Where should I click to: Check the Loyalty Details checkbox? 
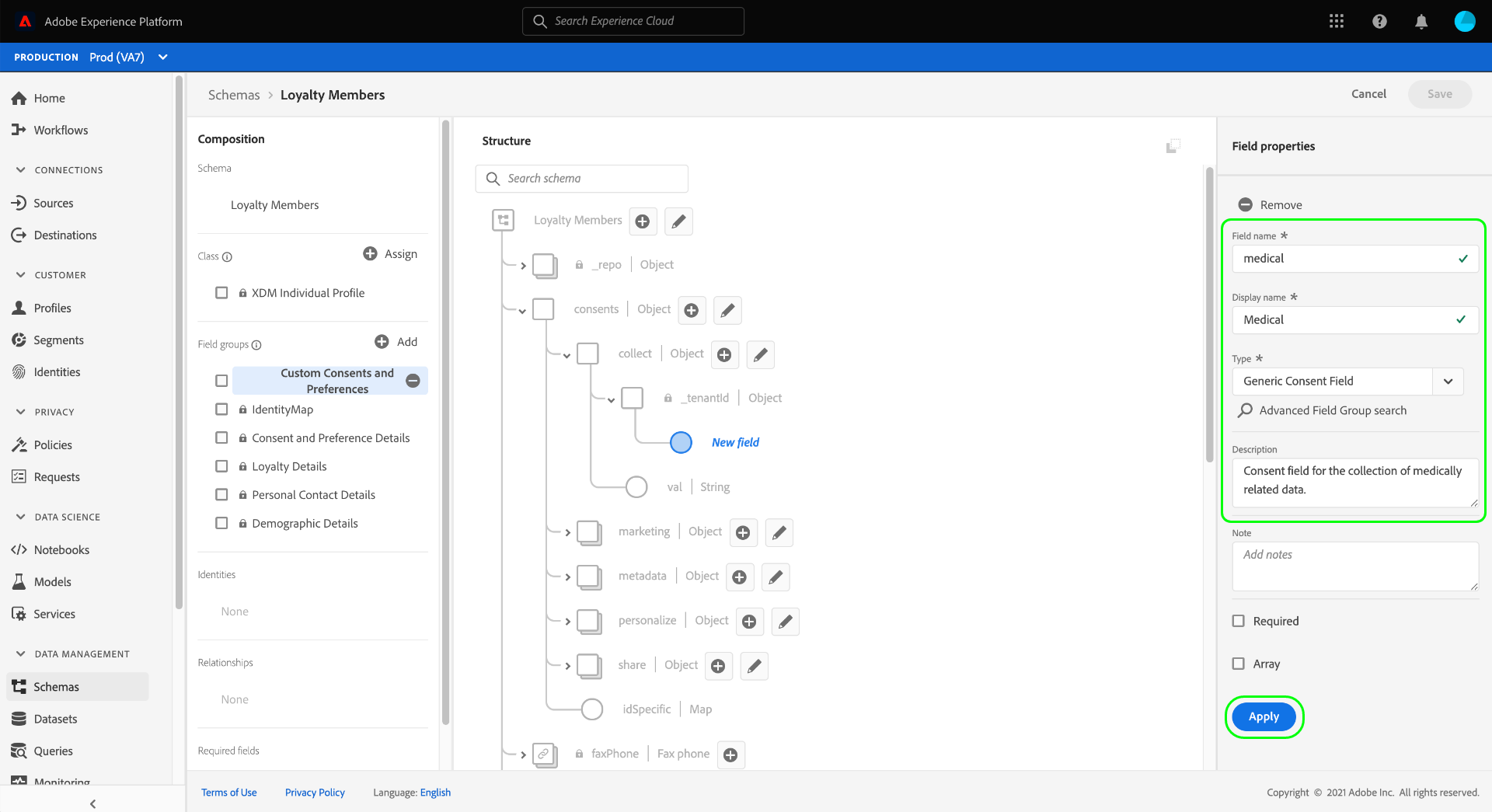coord(221,466)
